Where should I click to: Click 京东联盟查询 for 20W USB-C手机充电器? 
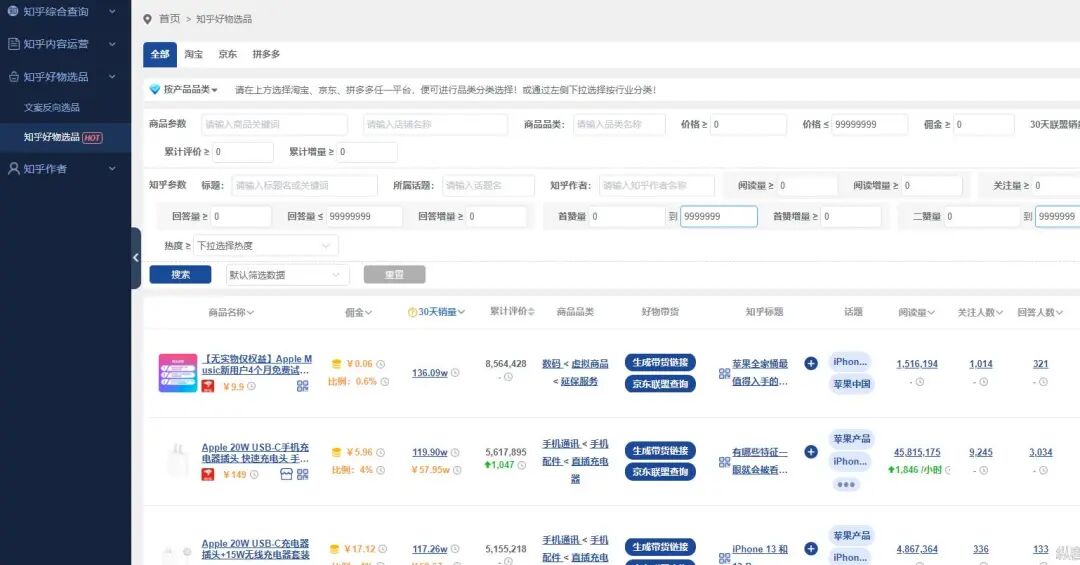(660, 472)
